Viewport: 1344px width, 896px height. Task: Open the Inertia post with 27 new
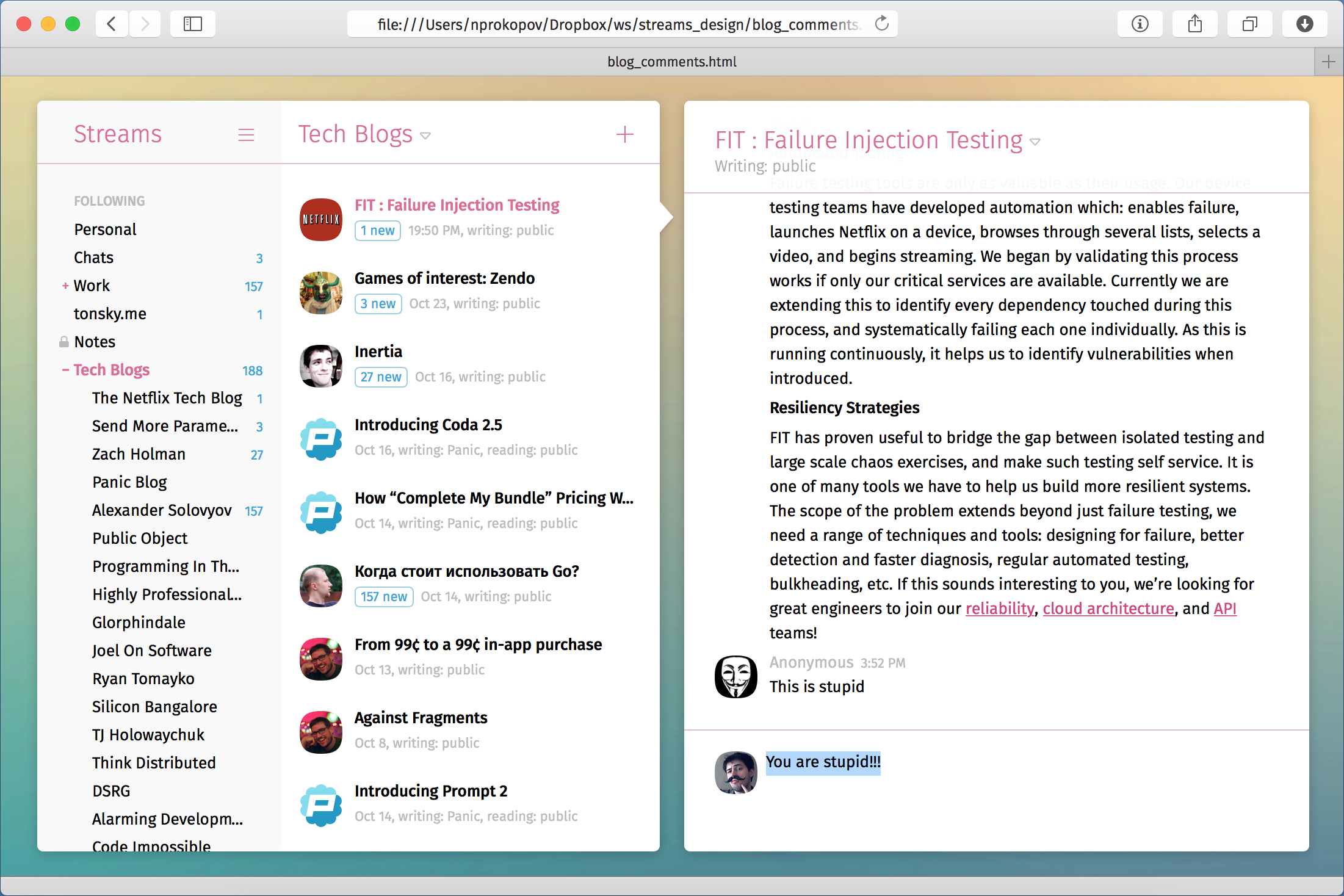pos(378,352)
